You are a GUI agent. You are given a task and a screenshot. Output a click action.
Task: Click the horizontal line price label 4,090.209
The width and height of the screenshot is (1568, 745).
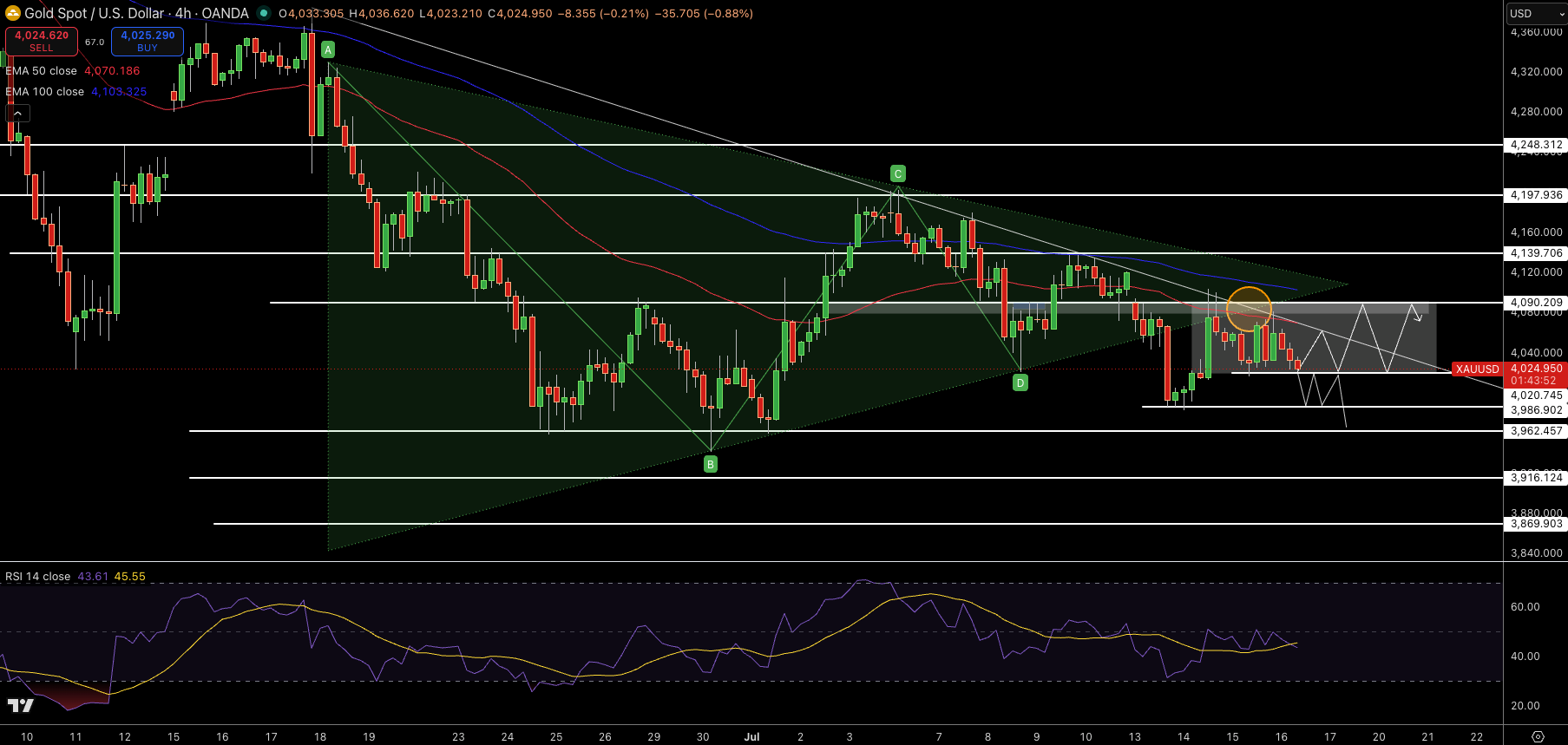[1536, 303]
